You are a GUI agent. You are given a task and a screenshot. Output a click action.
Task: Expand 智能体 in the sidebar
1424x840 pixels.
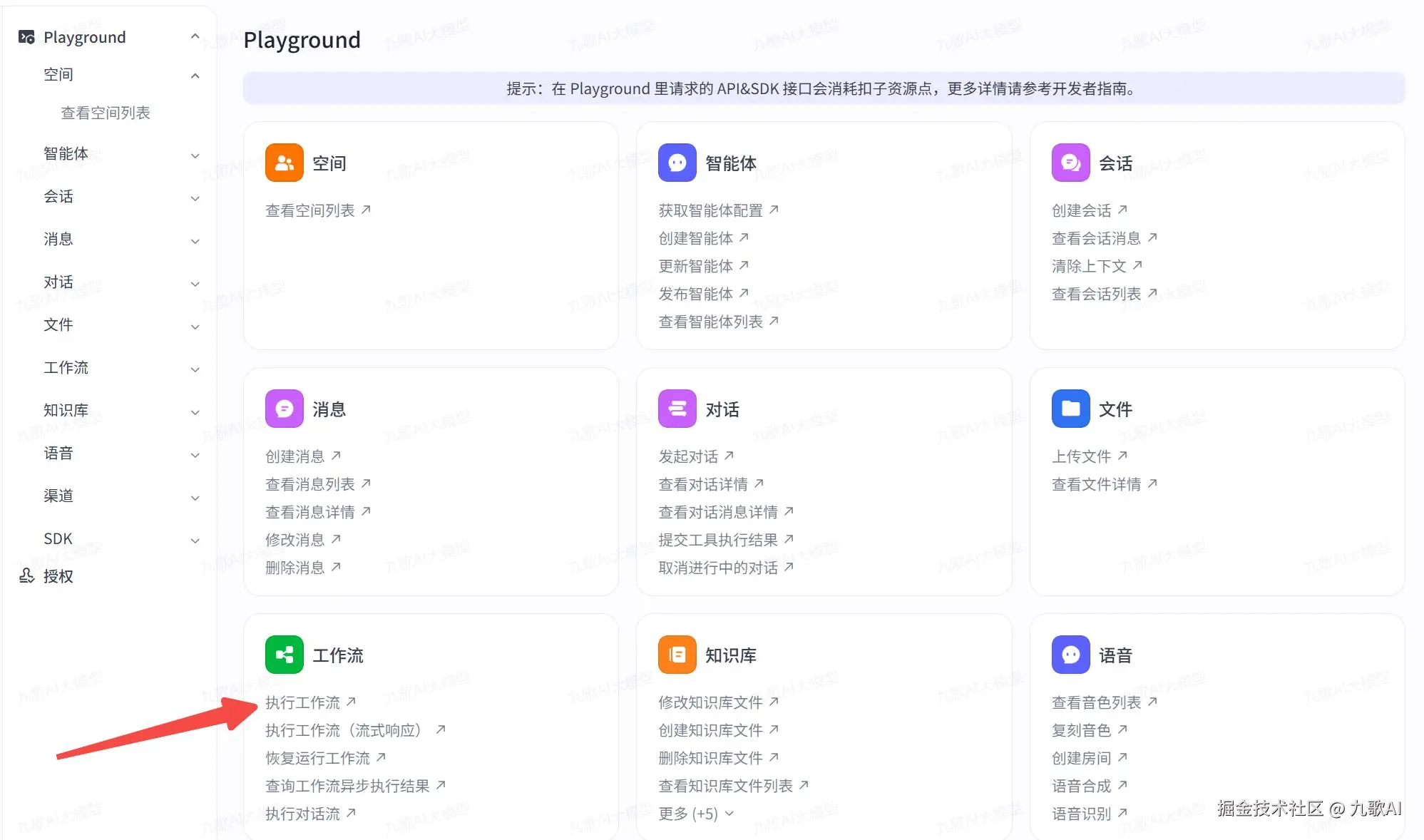click(x=195, y=155)
